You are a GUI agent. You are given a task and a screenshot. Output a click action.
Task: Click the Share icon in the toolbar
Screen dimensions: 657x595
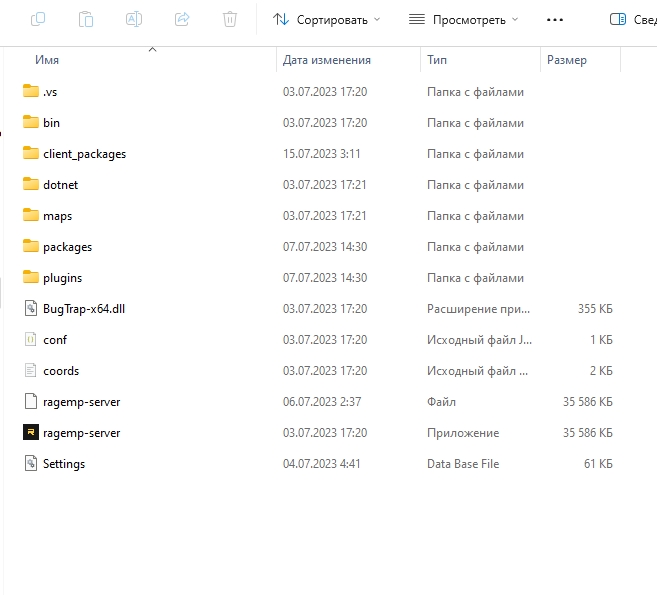182,19
